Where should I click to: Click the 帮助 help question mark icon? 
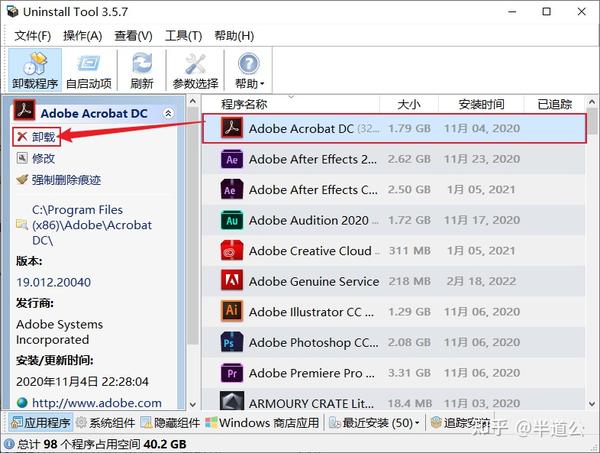pos(249,64)
